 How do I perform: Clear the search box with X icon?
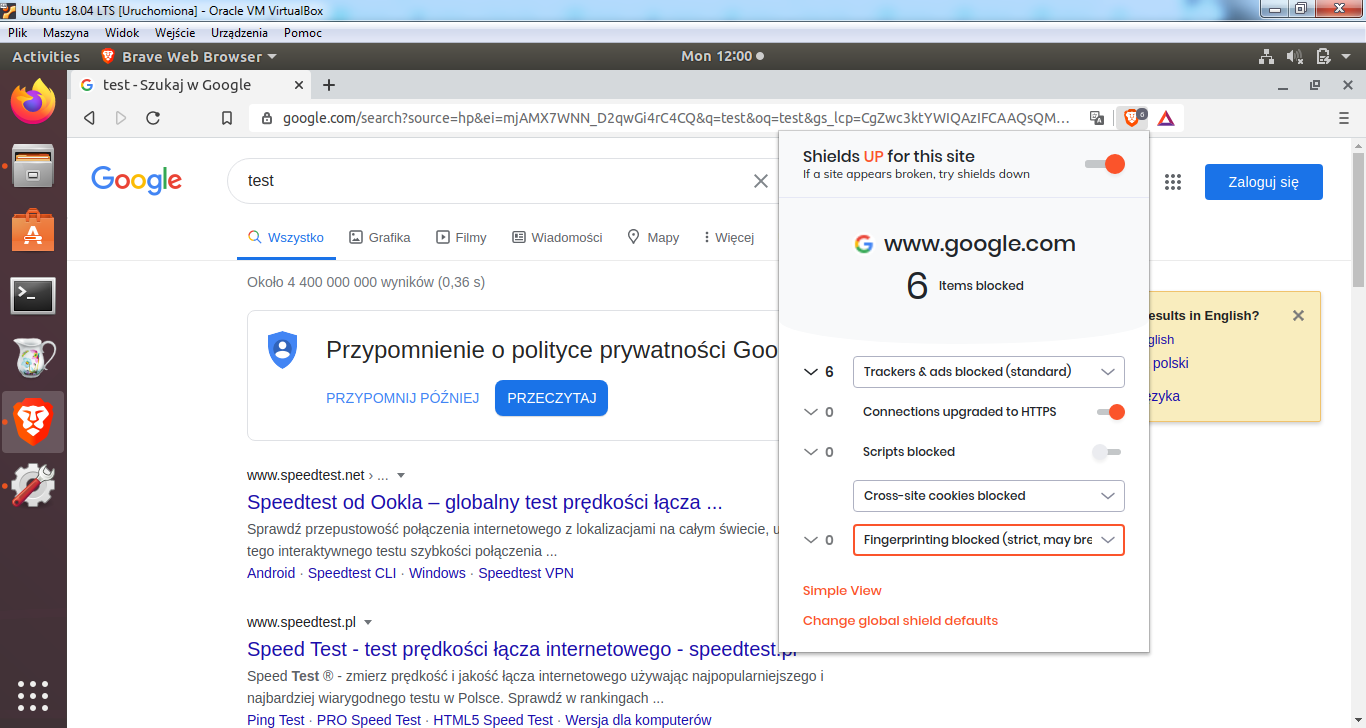[x=761, y=181]
